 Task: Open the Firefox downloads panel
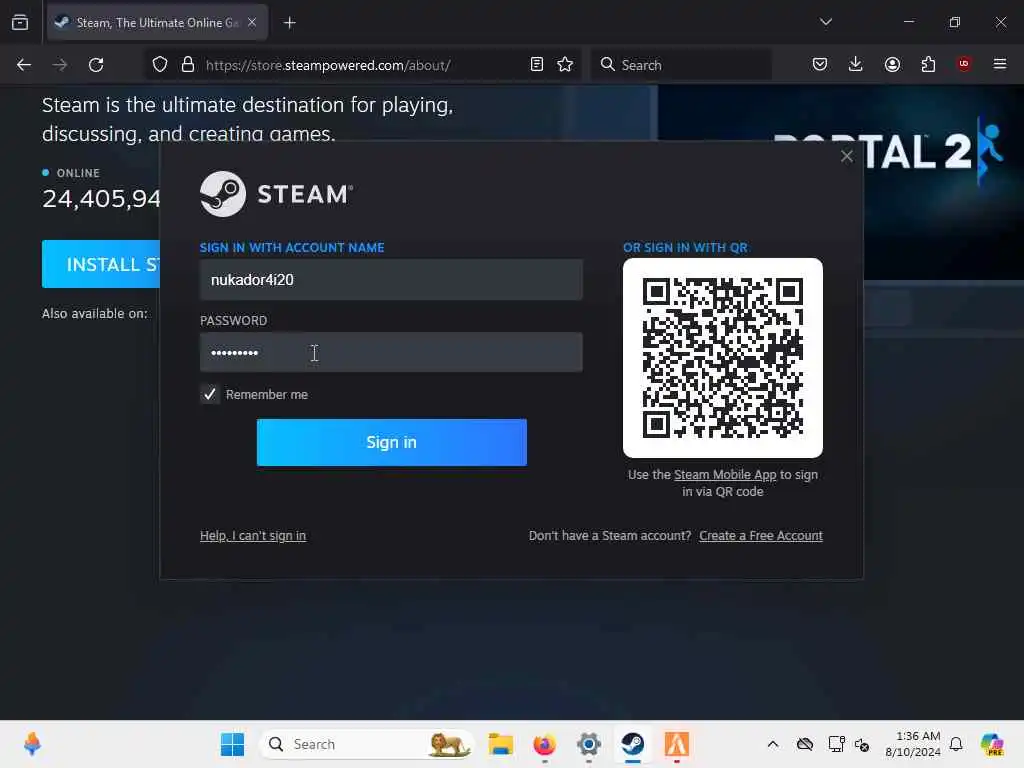856,64
